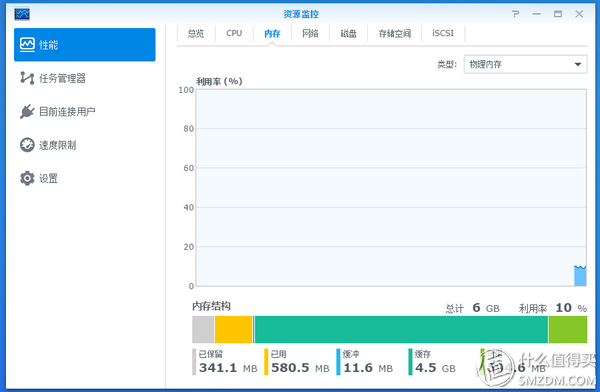600x392 pixels.
Task: Switch to the iSCSI tab
Action: click(443, 33)
